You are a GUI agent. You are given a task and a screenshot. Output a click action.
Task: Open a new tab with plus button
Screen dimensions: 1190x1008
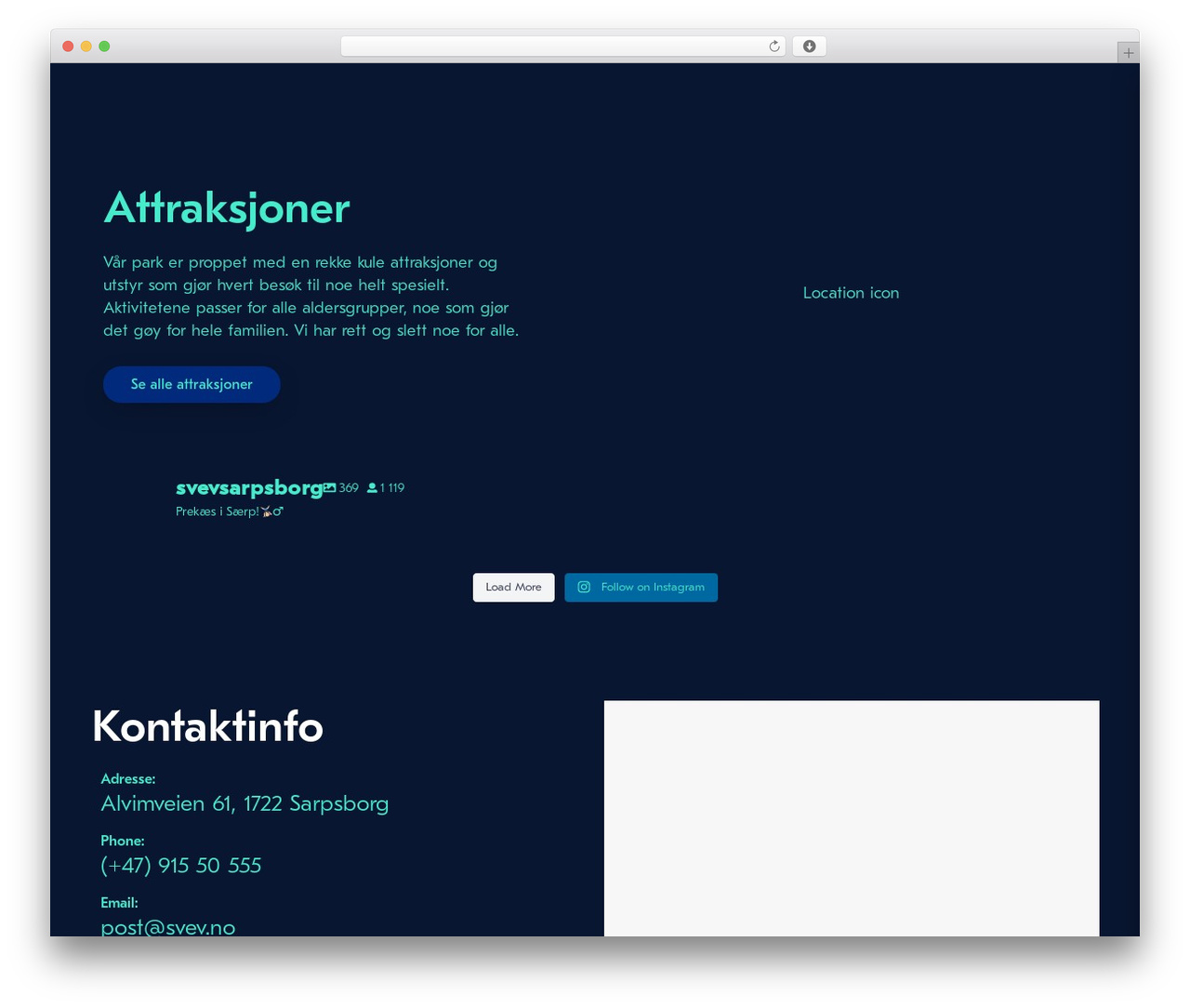pyautogui.click(x=1128, y=53)
